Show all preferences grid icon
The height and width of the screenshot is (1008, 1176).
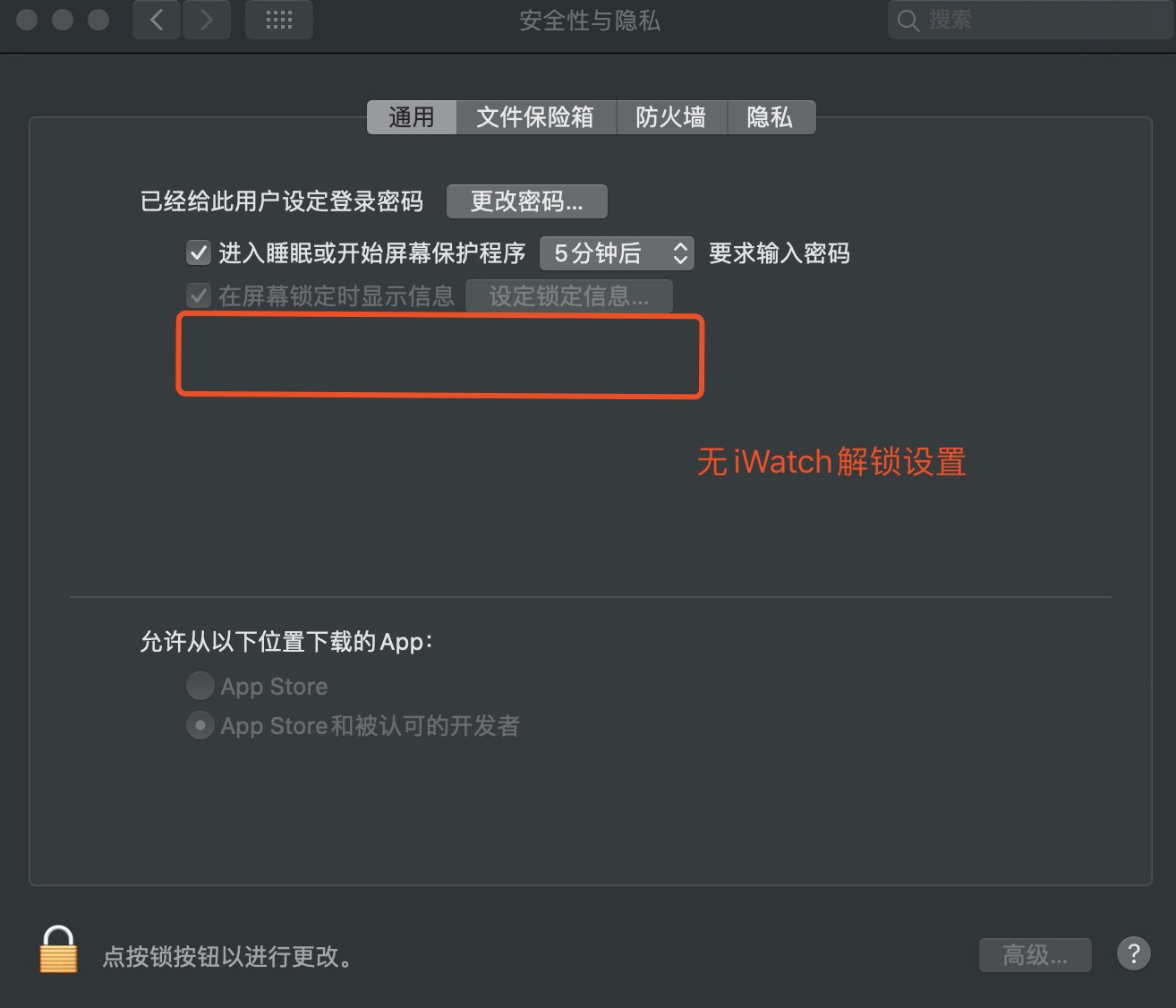point(279,20)
